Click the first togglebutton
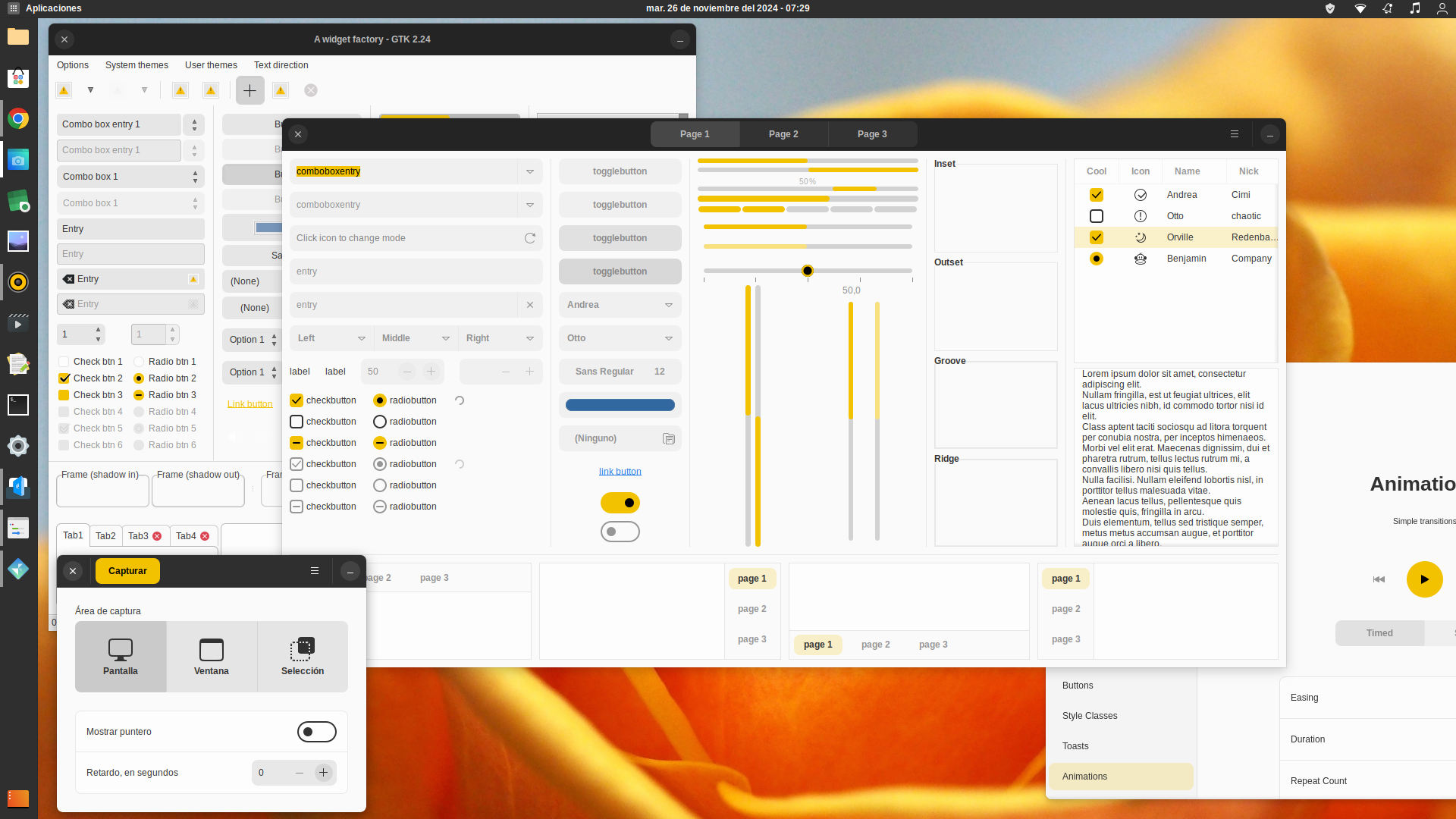The width and height of the screenshot is (1456, 819). [620, 171]
